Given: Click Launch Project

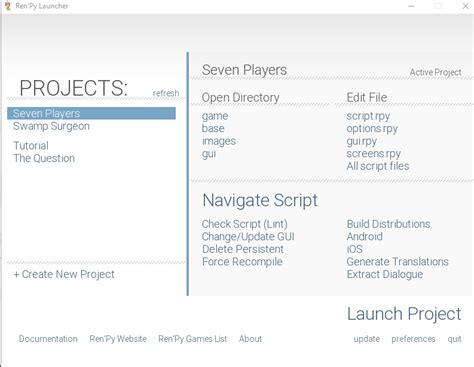Looking at the screenshot, I should coord(404,314).
